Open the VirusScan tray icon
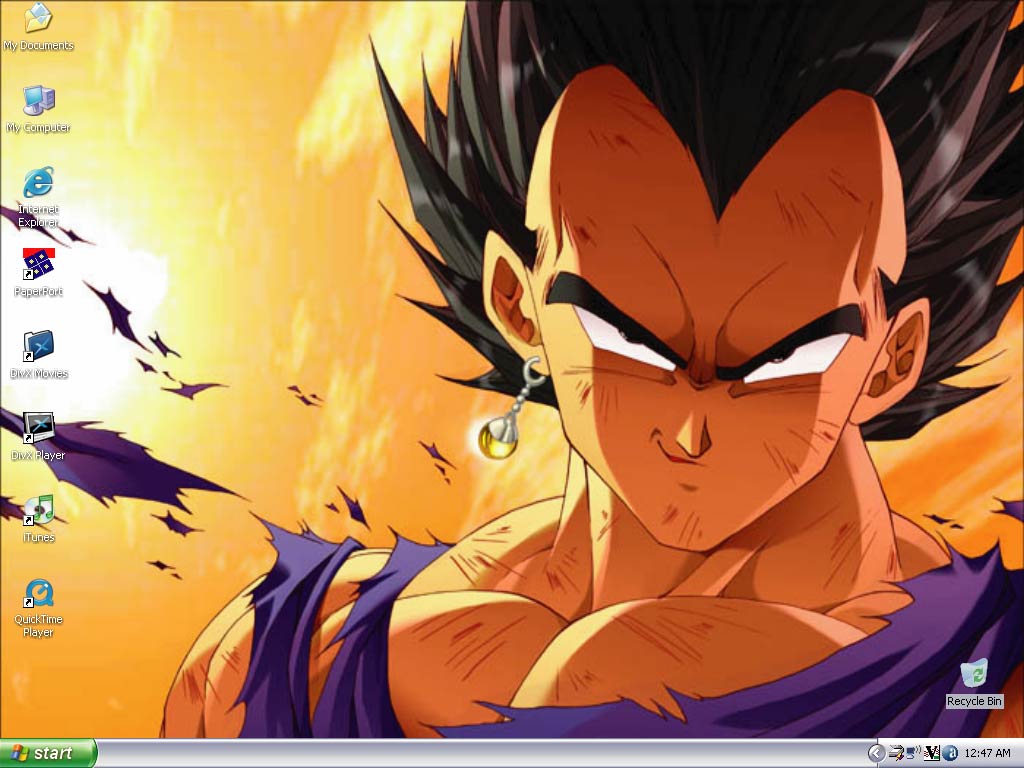1024x768 pixels. pos(931,753)
